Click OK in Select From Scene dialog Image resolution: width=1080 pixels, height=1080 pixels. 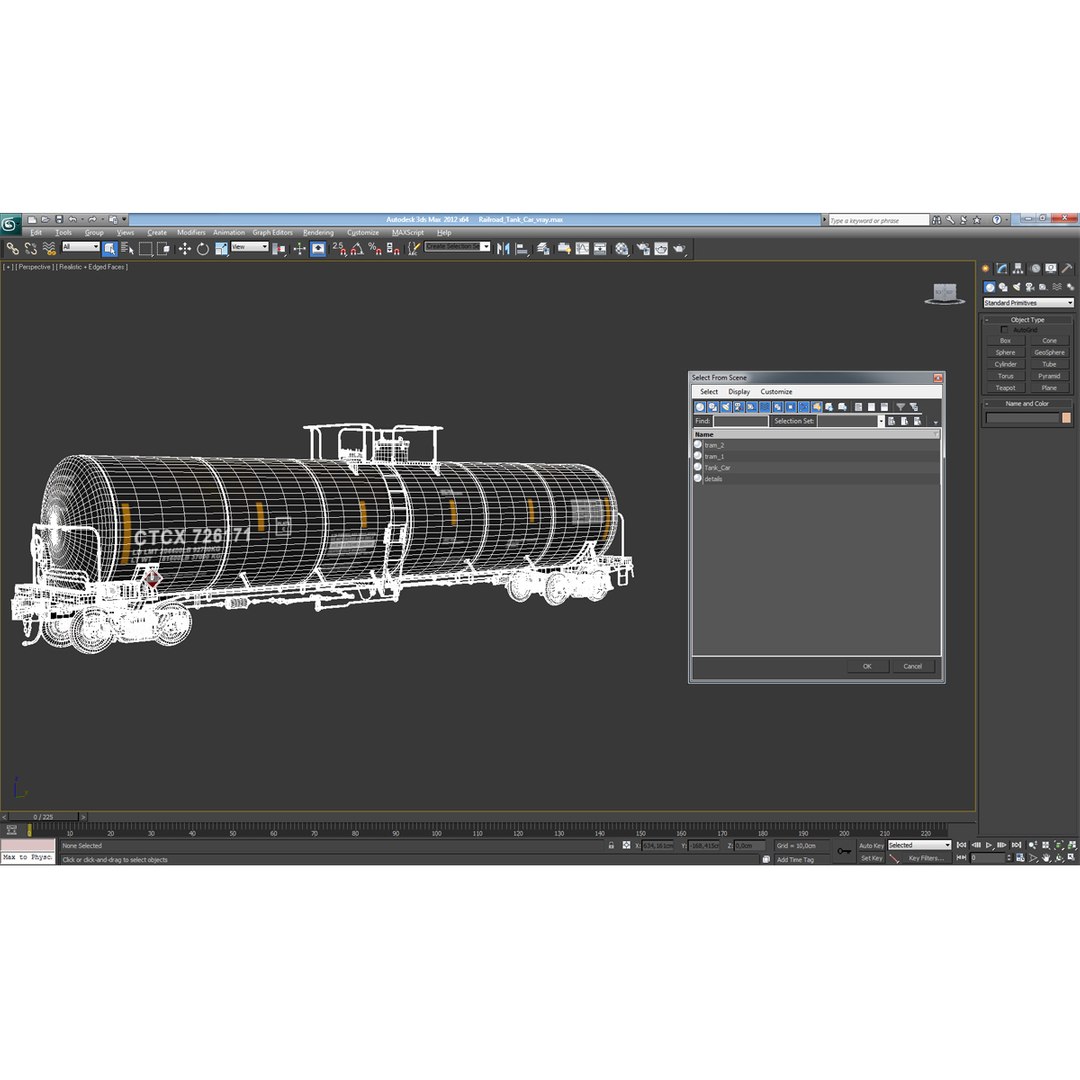[x=867, y=666]
